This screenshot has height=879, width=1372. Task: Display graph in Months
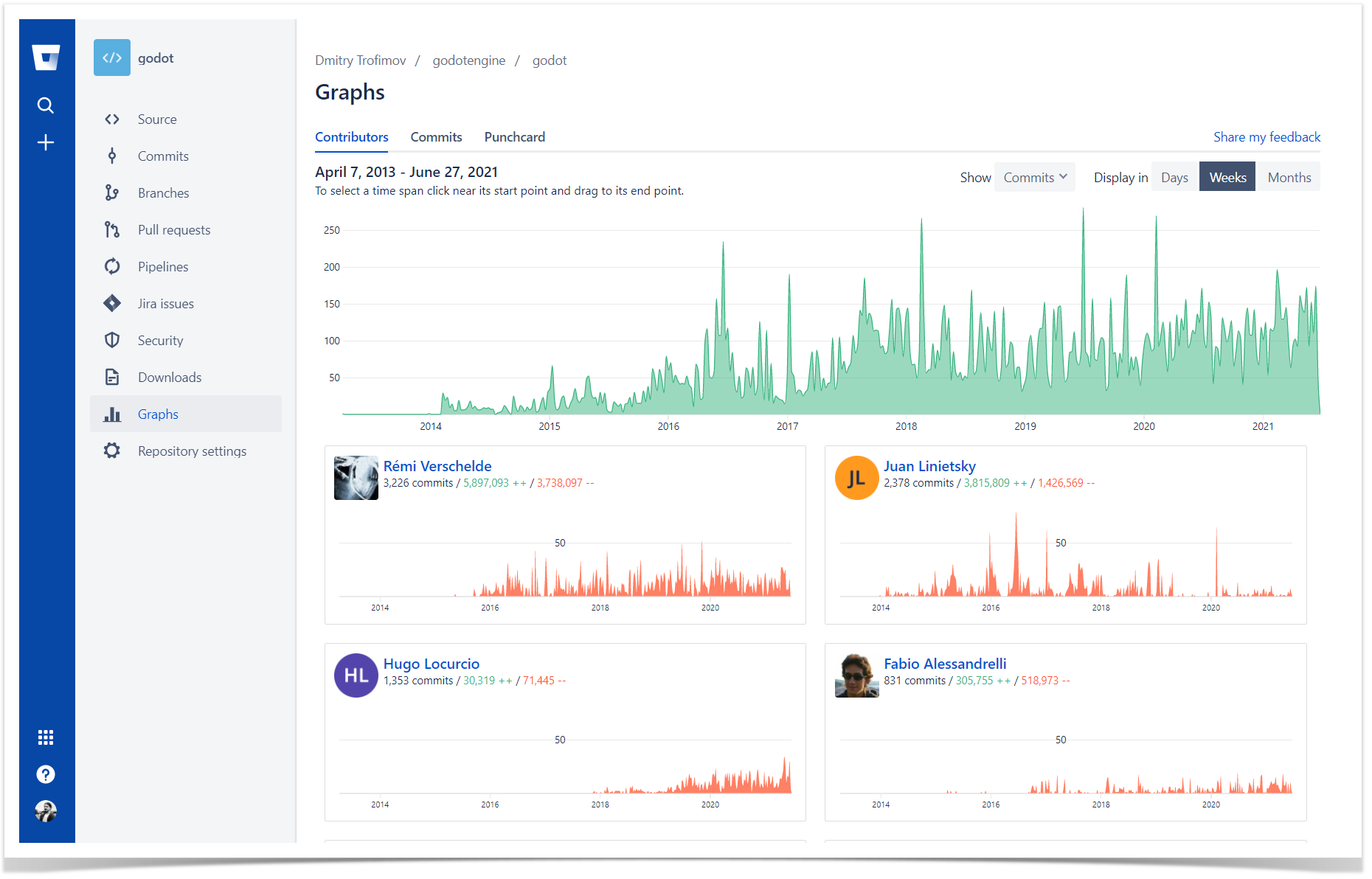coord(1289,177)
